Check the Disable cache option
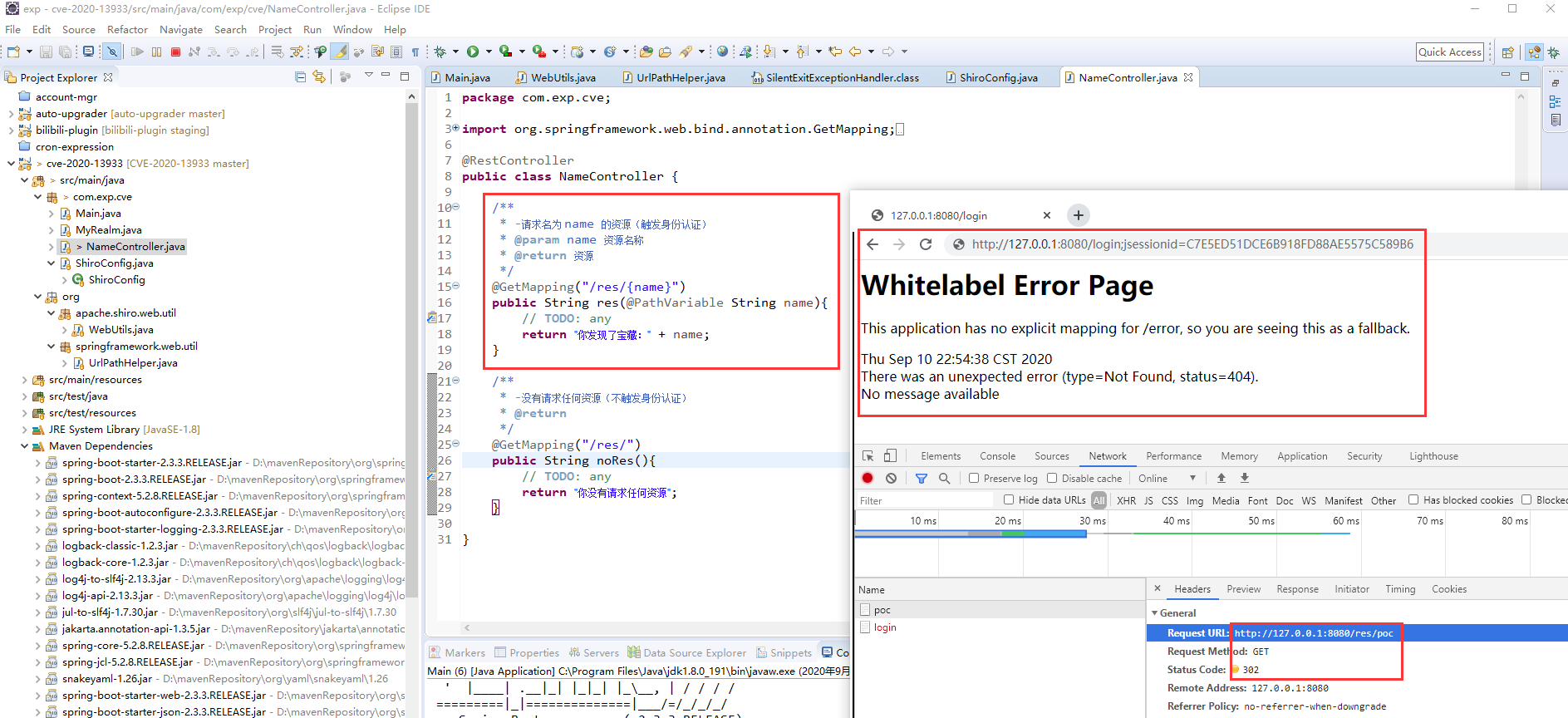Viewport: 1568px width, 718px height. click(1052, 478)
